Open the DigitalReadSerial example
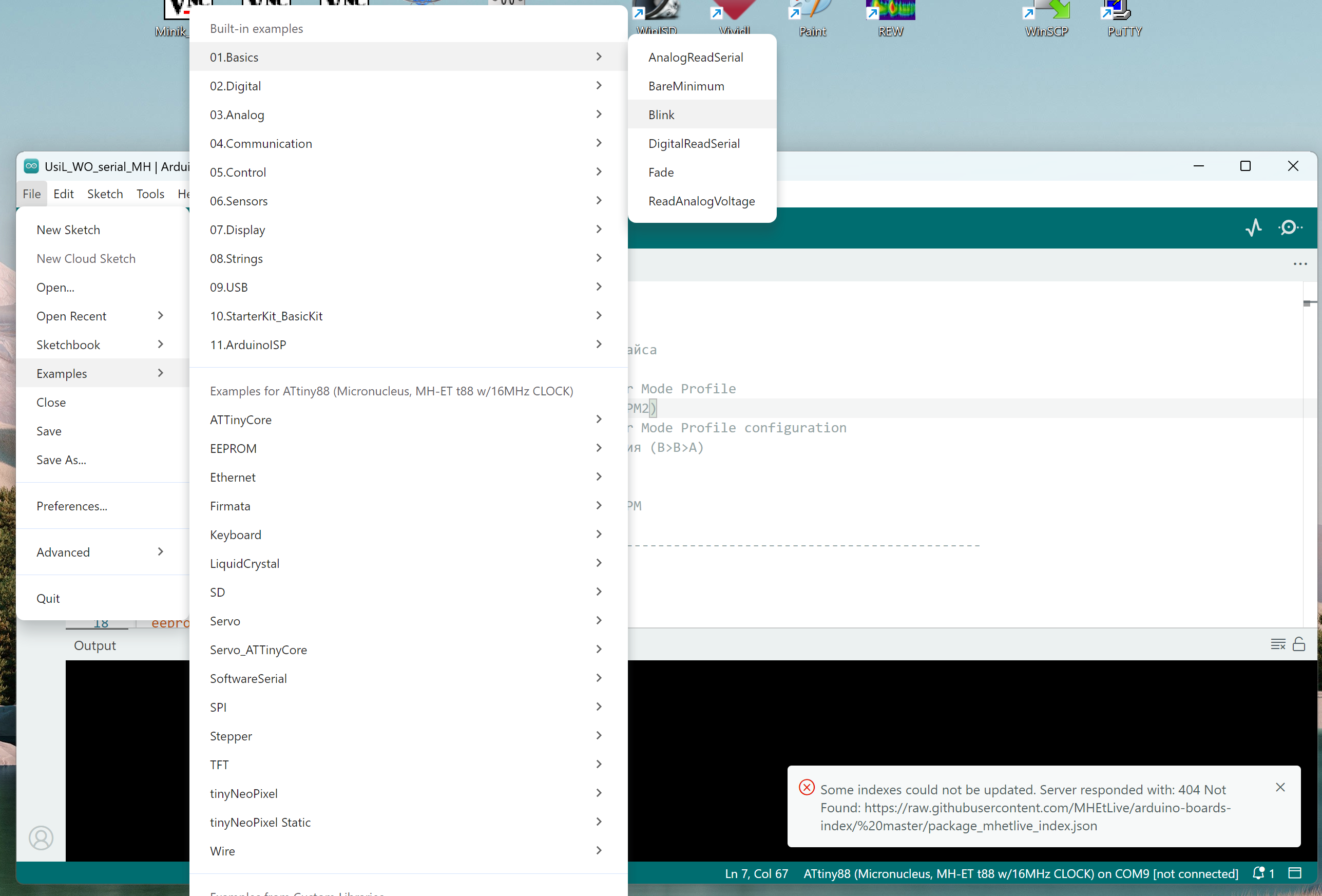The width and height of the screenshot is (1322, 896). (x=702, y=143)
